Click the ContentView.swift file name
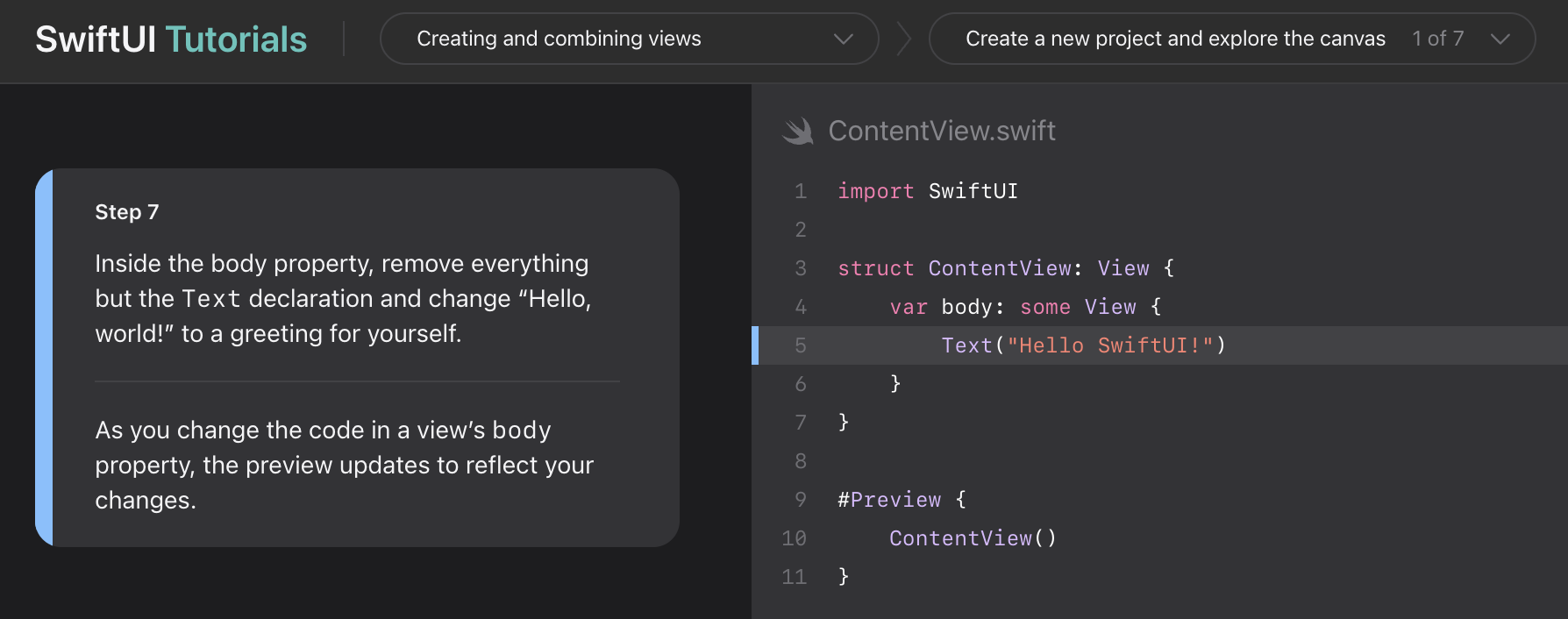Screen dimensions: 1568x619 942,132
